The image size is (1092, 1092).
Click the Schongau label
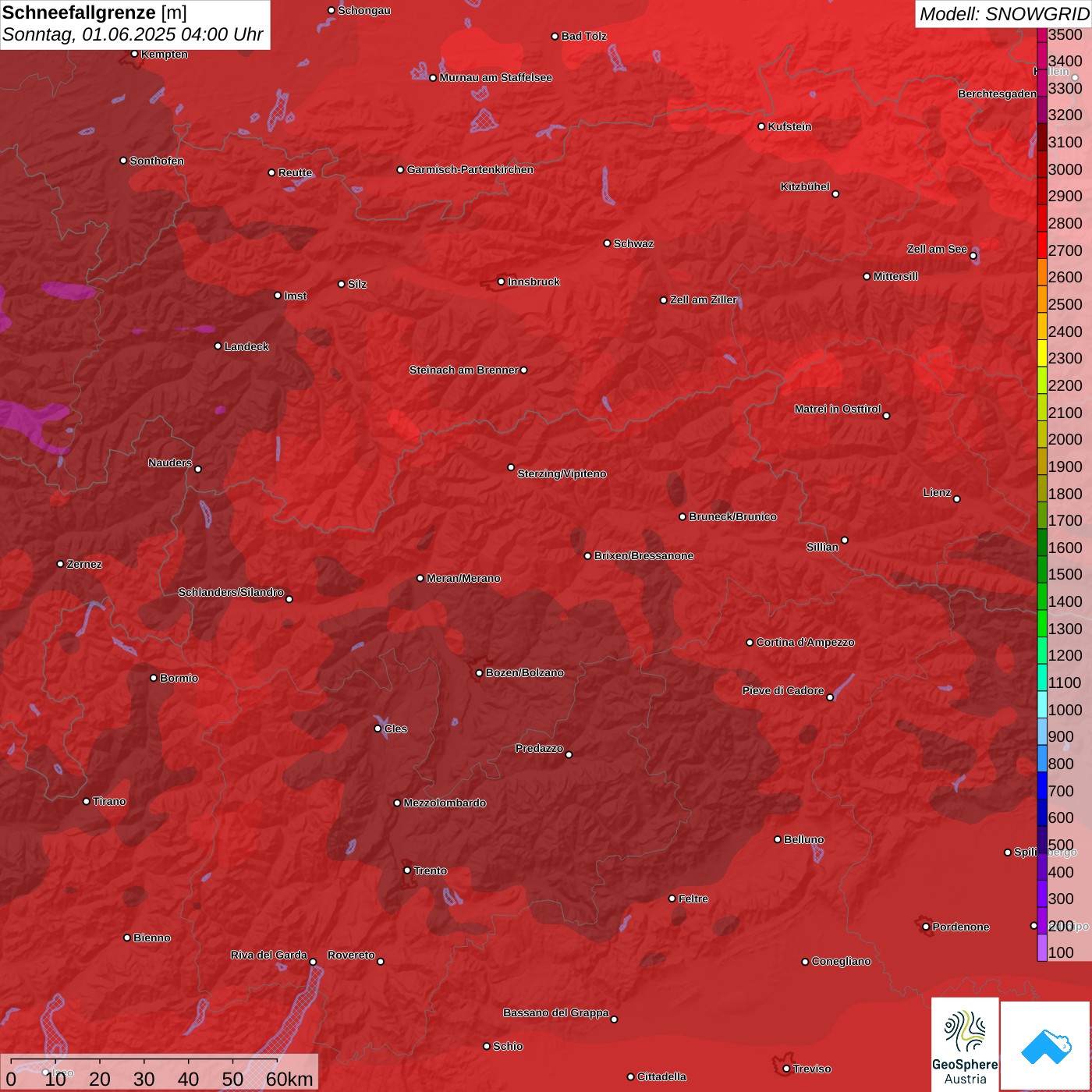(364, 10)
